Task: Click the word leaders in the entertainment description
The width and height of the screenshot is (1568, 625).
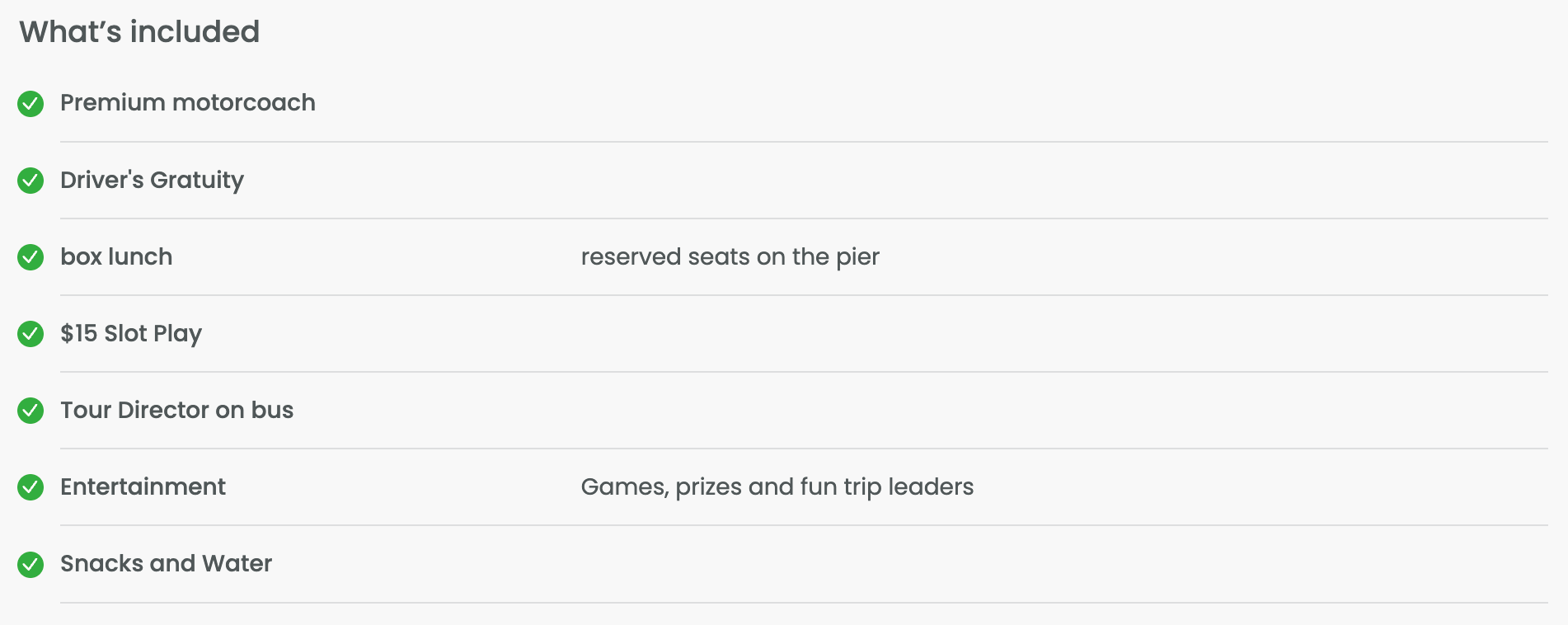Action: tap(931, 486)
